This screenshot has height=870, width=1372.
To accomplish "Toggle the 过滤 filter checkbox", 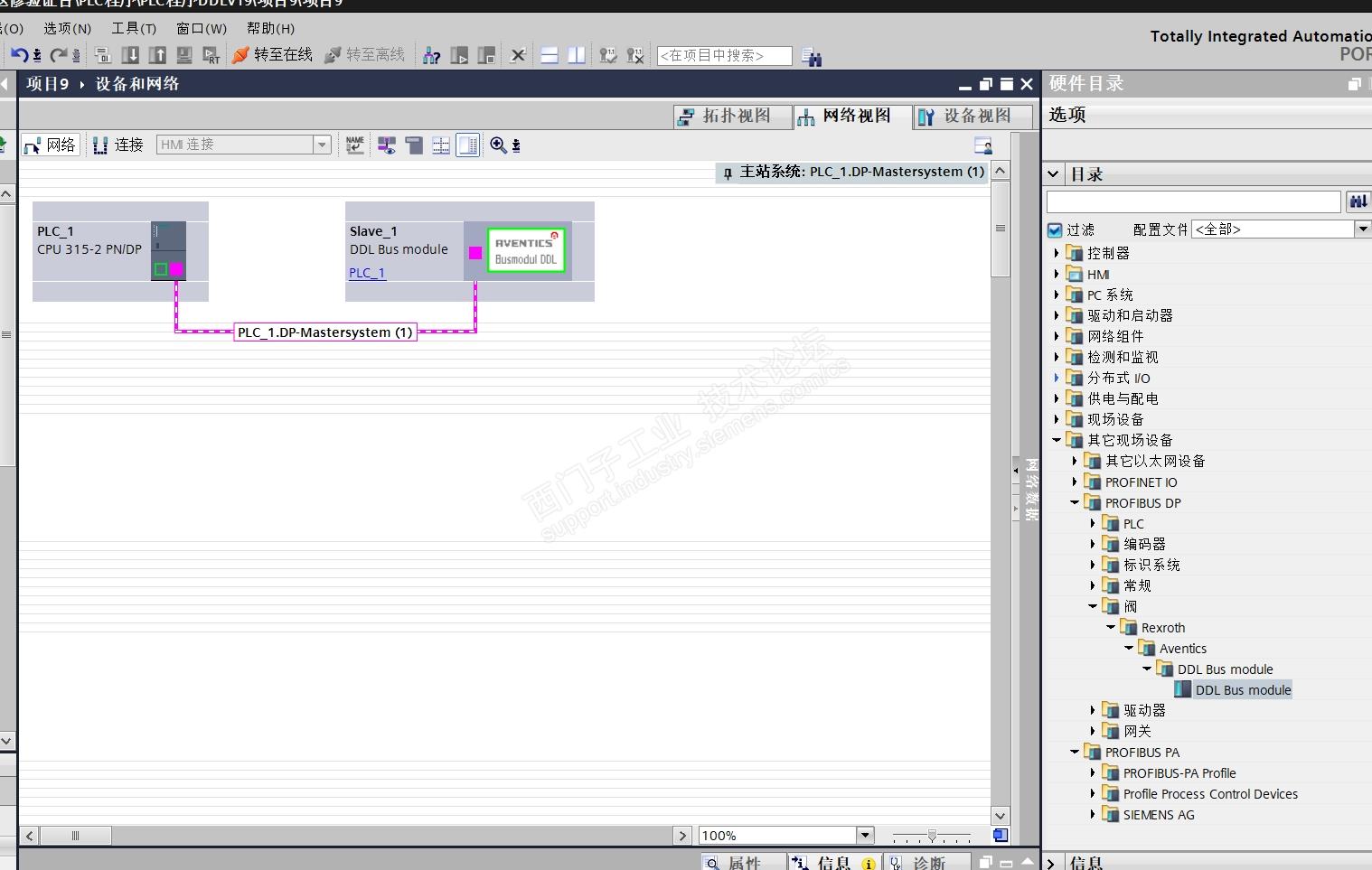I will [x=1055, y=229].
